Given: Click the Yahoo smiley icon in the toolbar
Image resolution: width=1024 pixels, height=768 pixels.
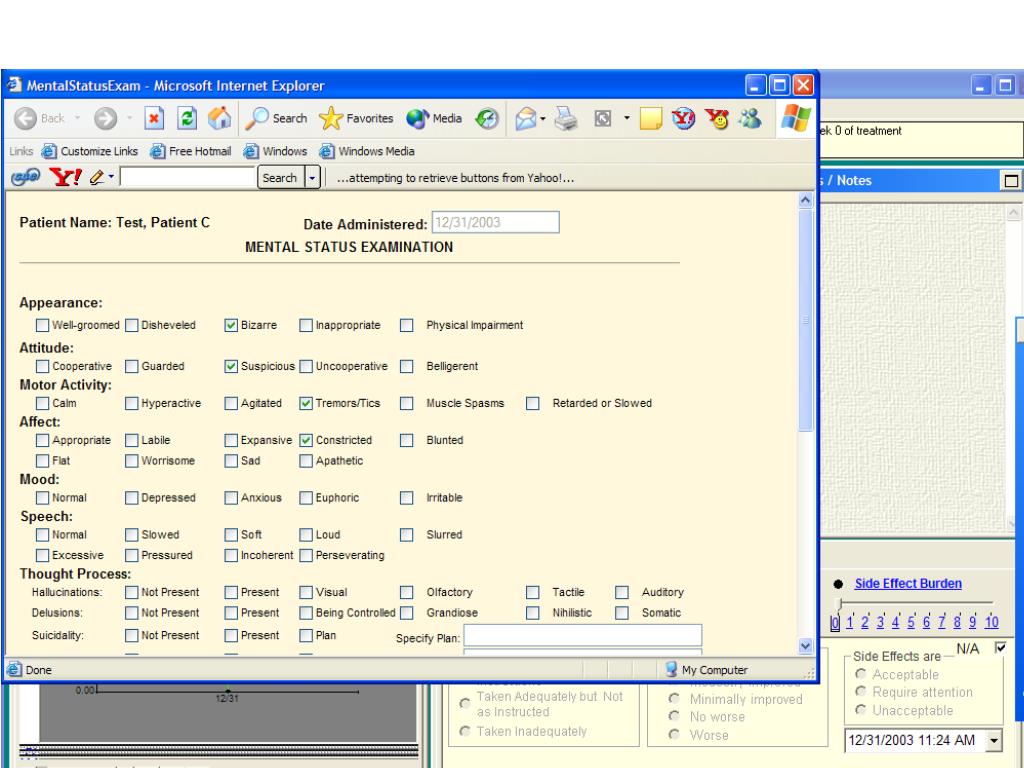Looking at the screenshot, I should coord(717,119).
